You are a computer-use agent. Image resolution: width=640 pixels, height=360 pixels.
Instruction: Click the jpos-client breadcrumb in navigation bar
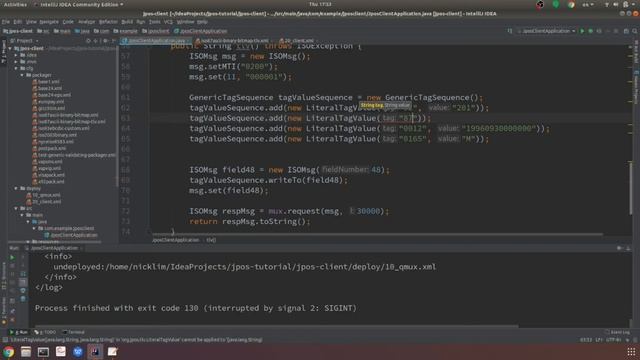coord(18,31)
